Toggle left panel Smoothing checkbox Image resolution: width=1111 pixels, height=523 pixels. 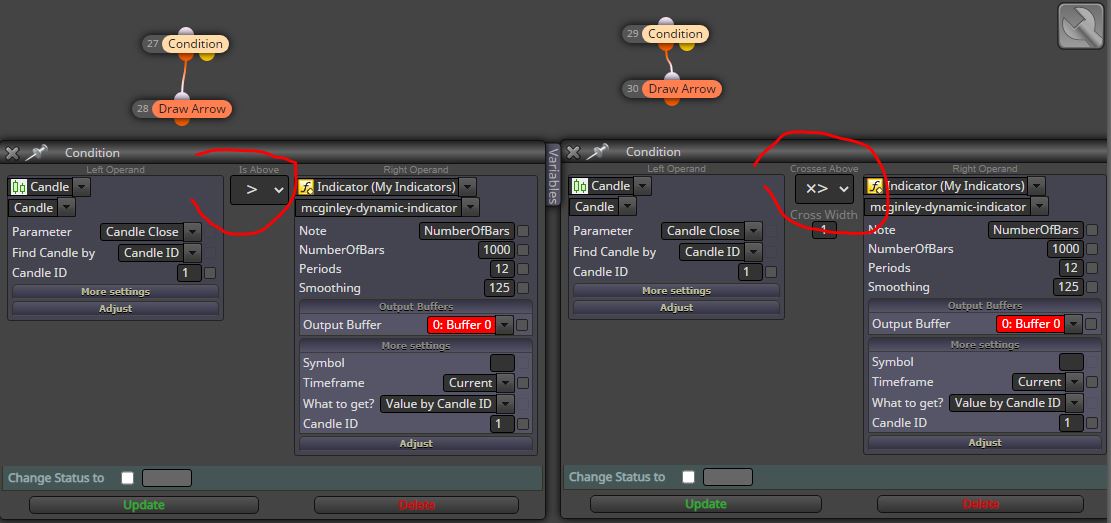[x=523, y=288]
